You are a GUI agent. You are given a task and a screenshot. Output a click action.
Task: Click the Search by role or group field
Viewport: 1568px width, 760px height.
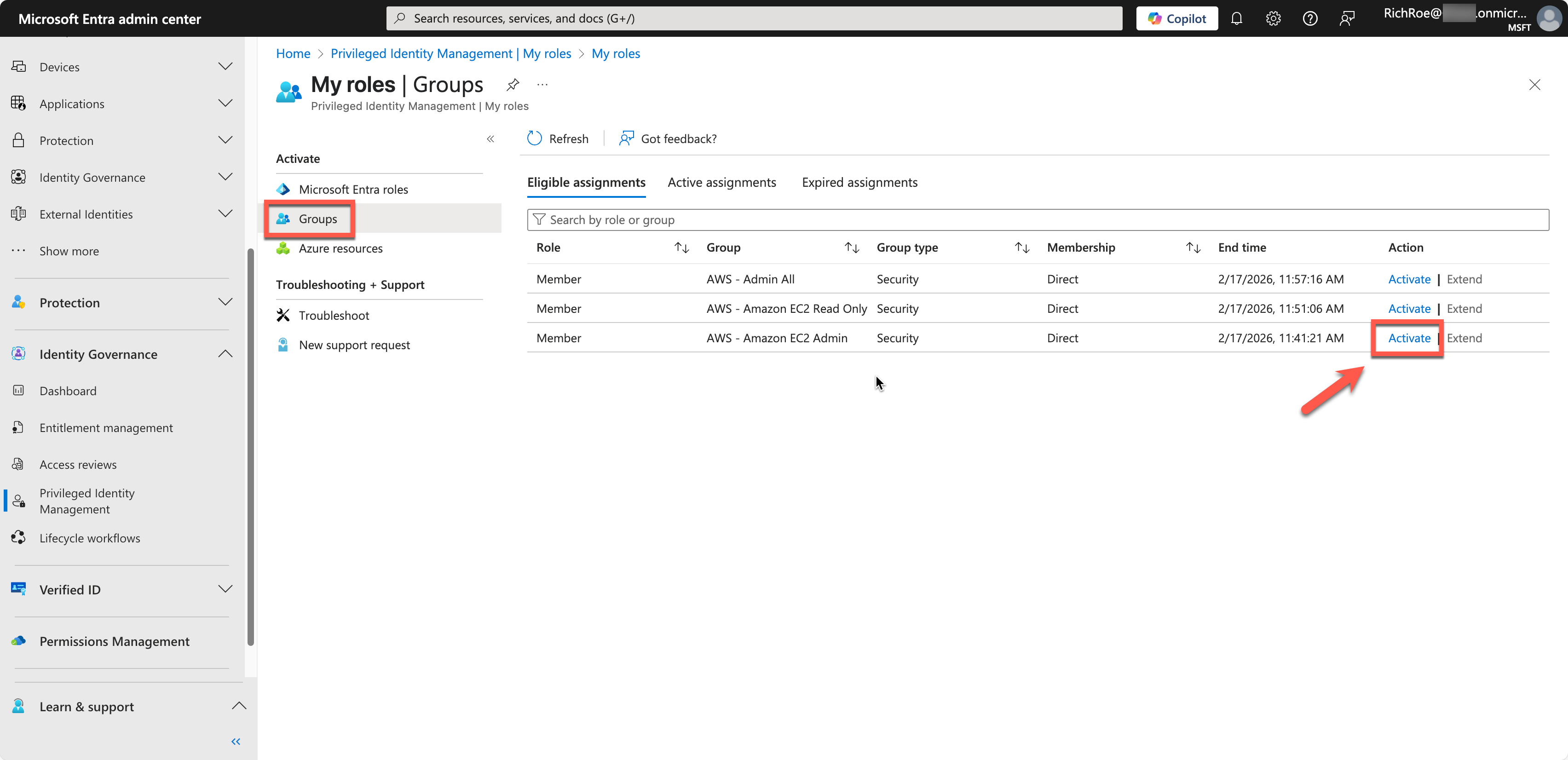pyautogui.click(x=1037, y=219)
